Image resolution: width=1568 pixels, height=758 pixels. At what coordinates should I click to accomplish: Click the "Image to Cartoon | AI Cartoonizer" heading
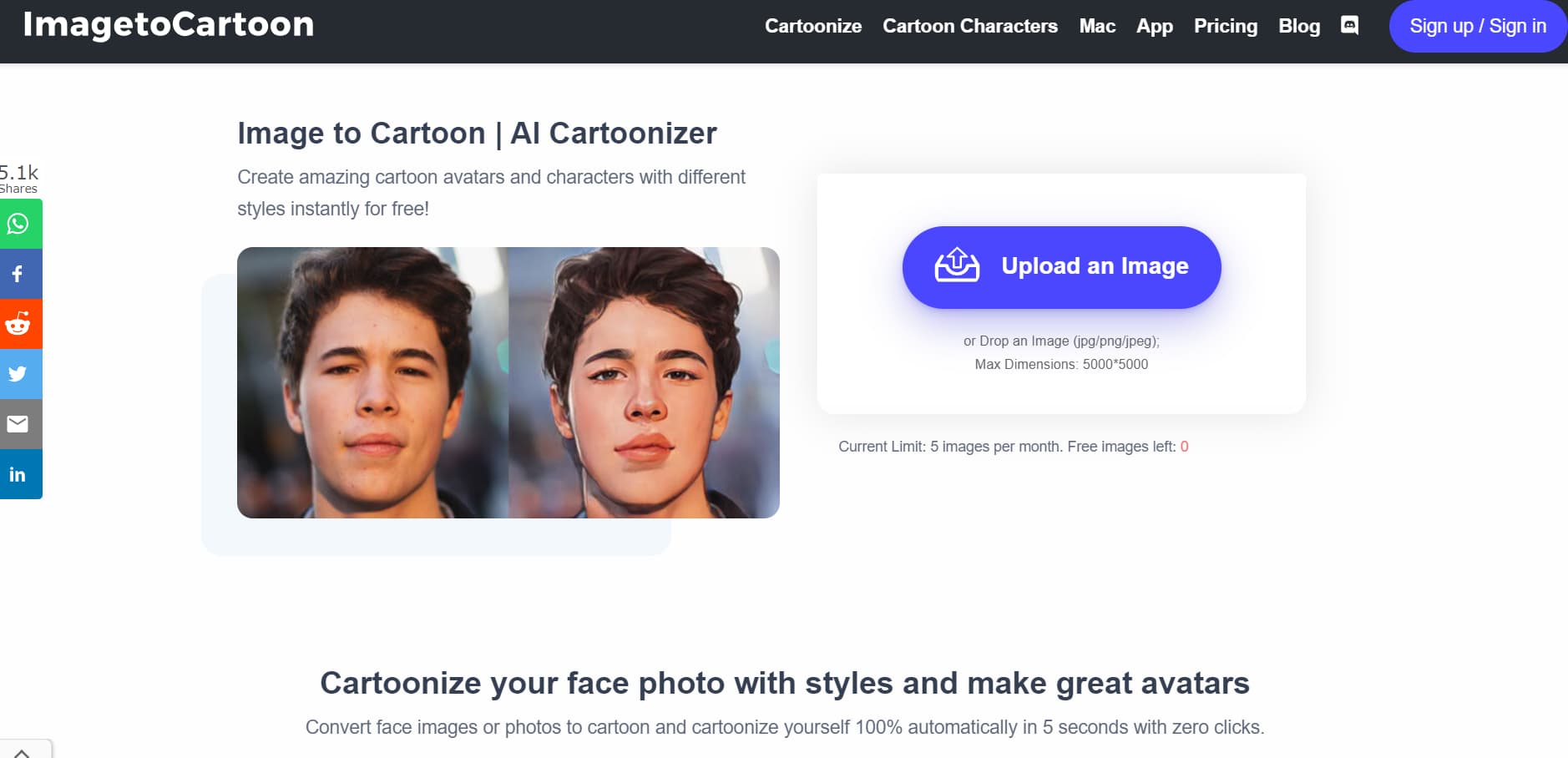coord(477,134)
